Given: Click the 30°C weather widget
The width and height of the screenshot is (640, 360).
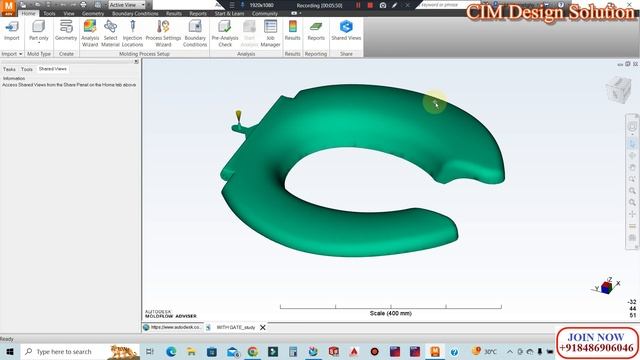Looking at the screenshot, I should [x=484, y=351].
